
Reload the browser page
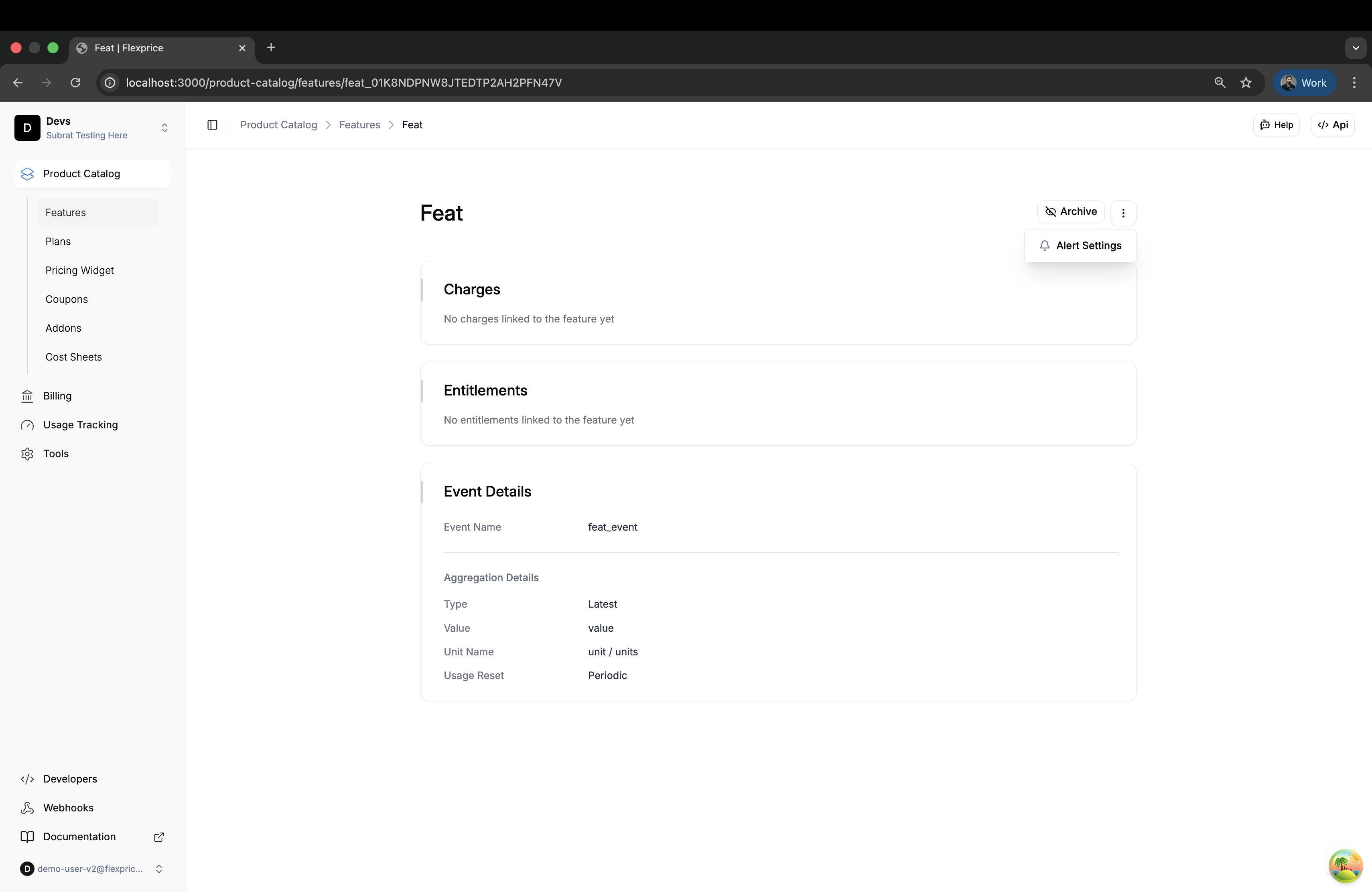coord(75,82)
